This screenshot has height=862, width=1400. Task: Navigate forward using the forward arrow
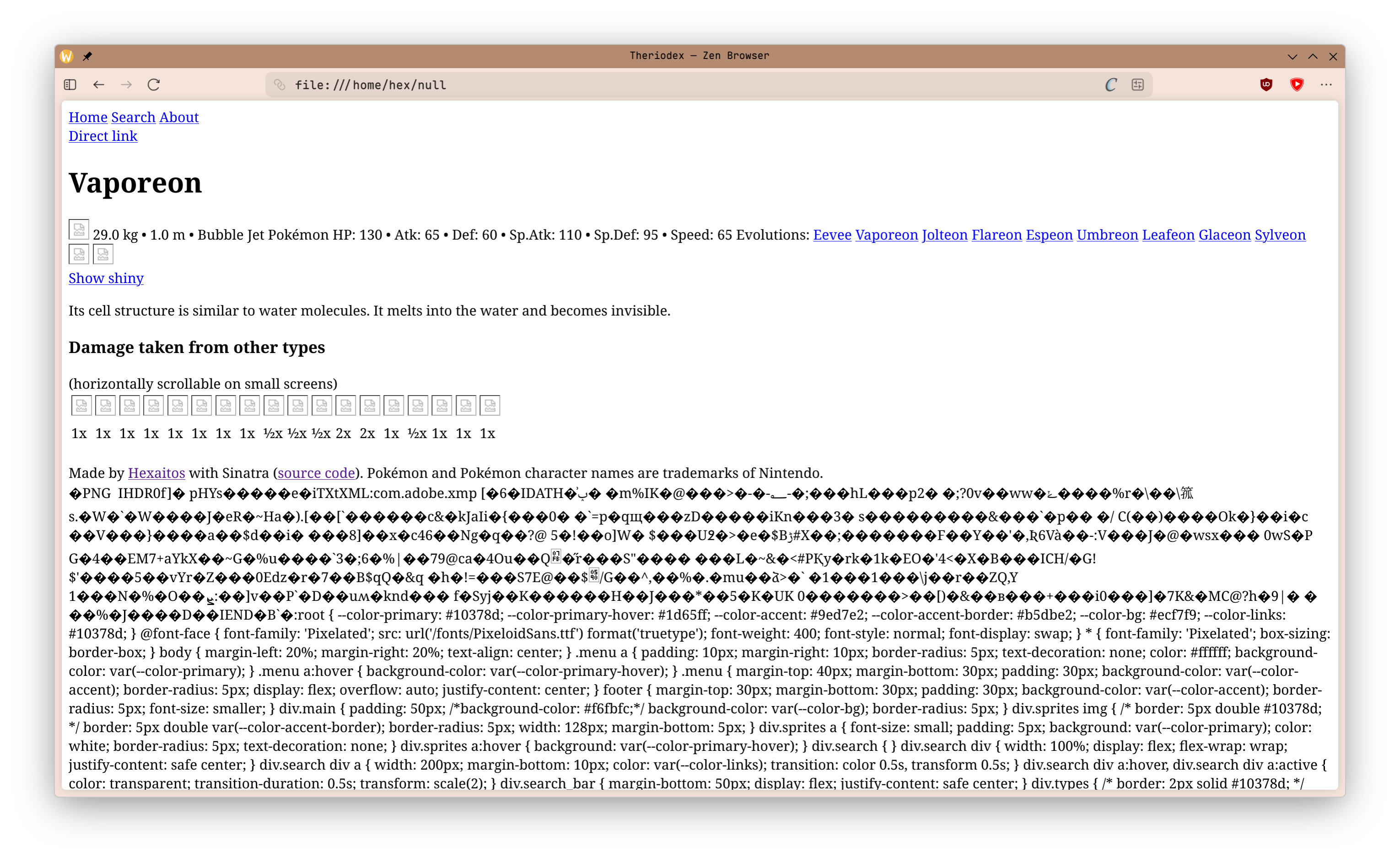pos(127,85)
